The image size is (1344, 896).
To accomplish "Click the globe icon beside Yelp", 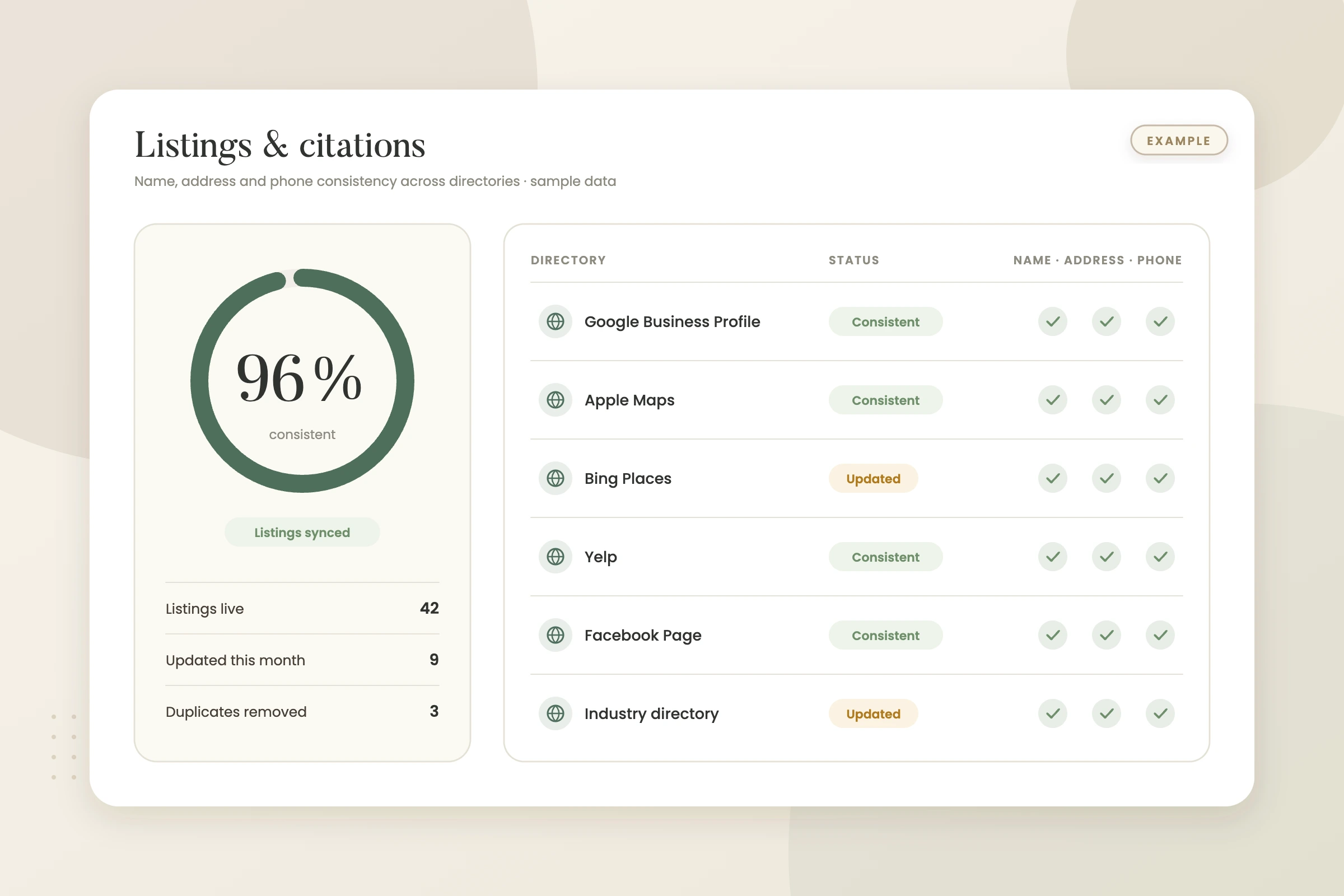I will coord(556,557).
